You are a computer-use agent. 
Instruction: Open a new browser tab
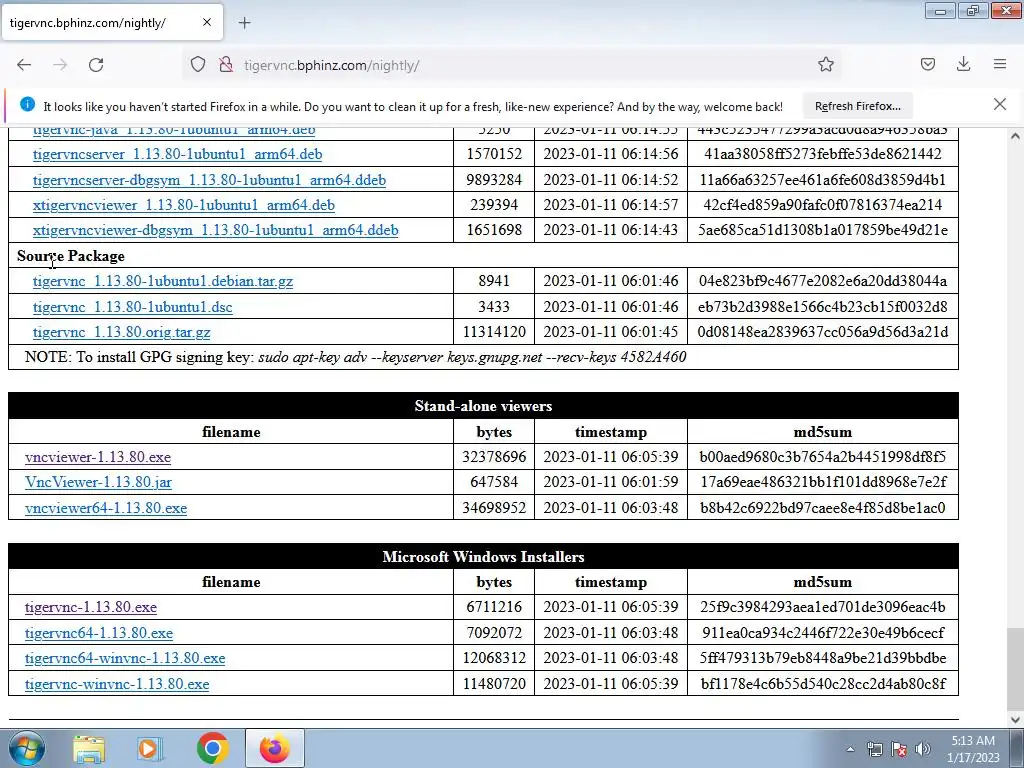tap(244, 23)
